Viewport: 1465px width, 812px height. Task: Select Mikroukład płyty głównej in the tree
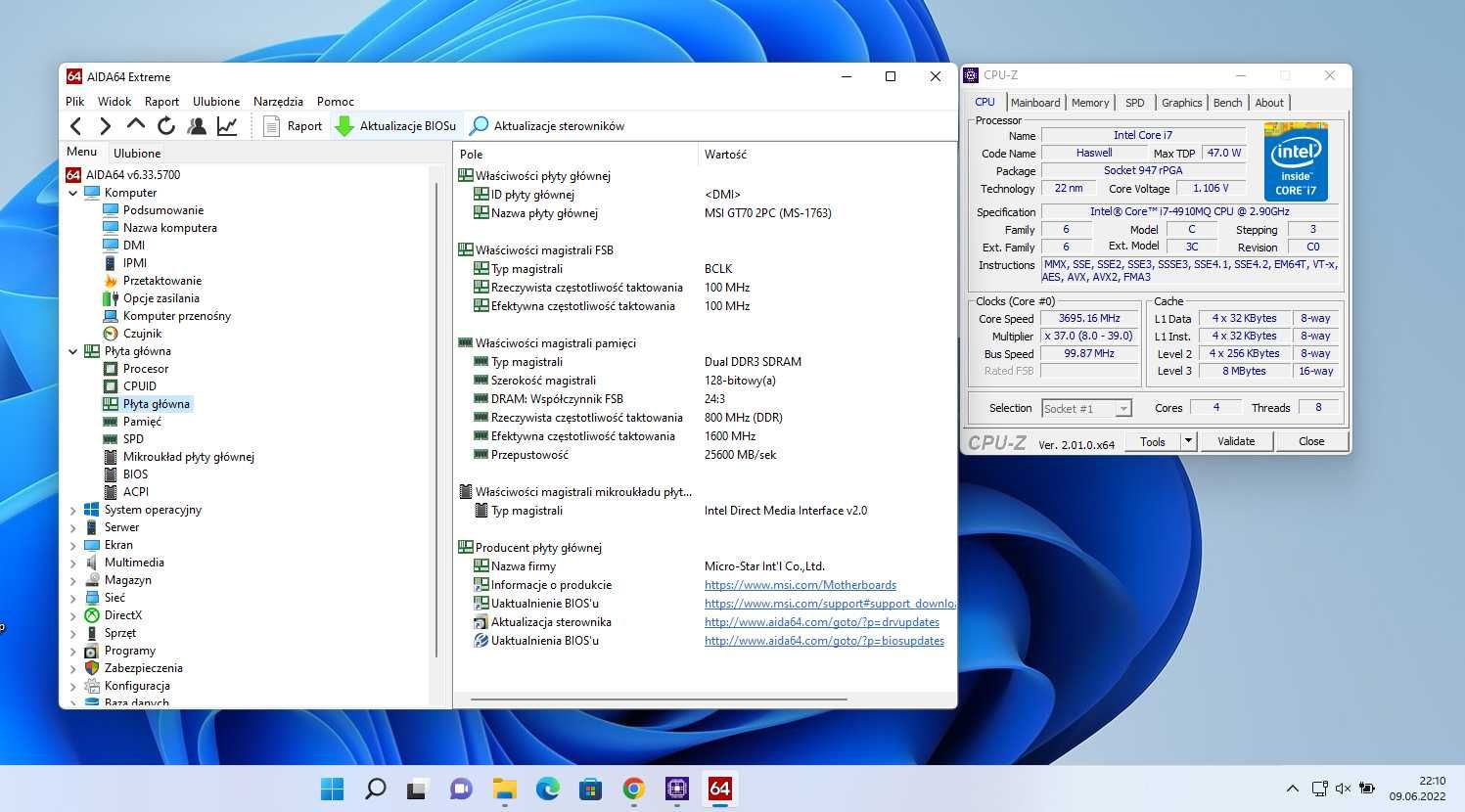tap(189, 456)
